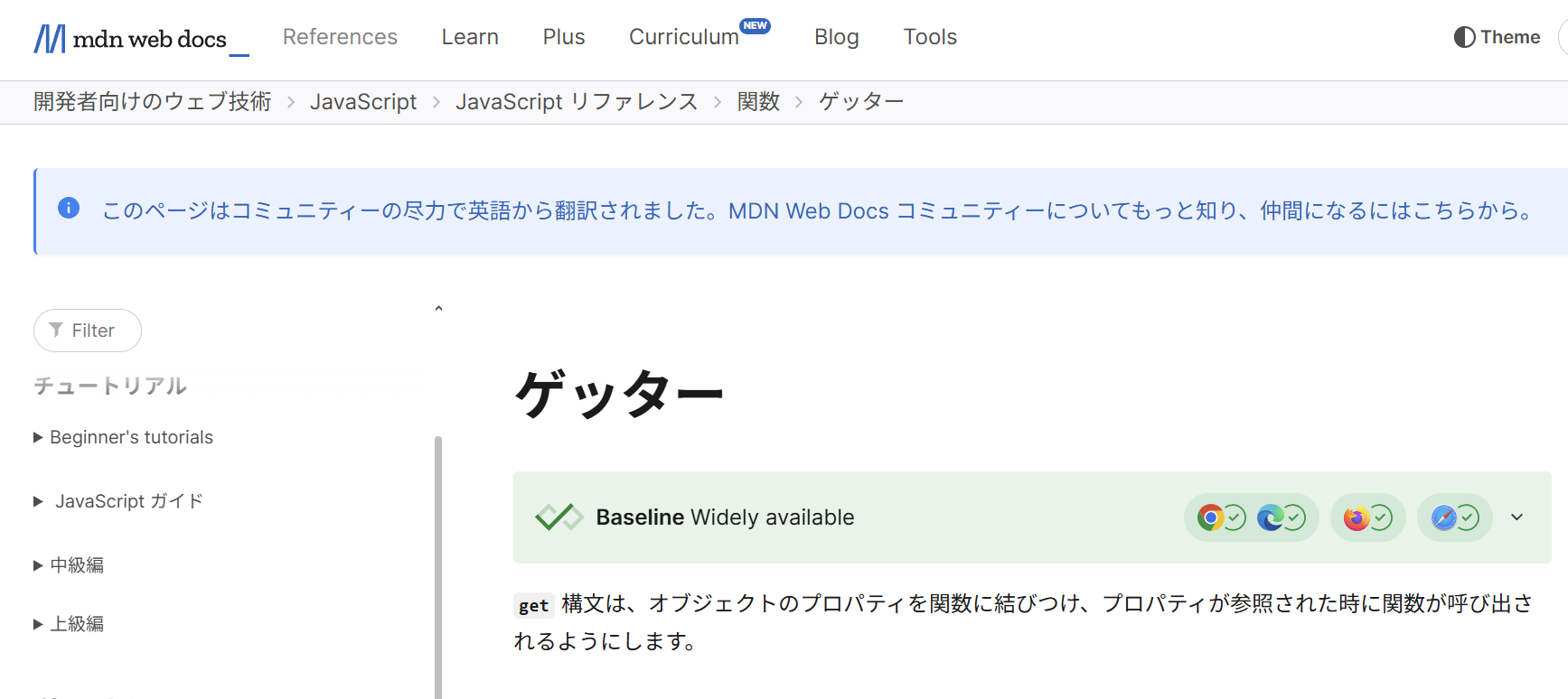Go to JavaScript リファレンス breadcrumb
This screenshot has width=1568, height=699.
(577, 102)
